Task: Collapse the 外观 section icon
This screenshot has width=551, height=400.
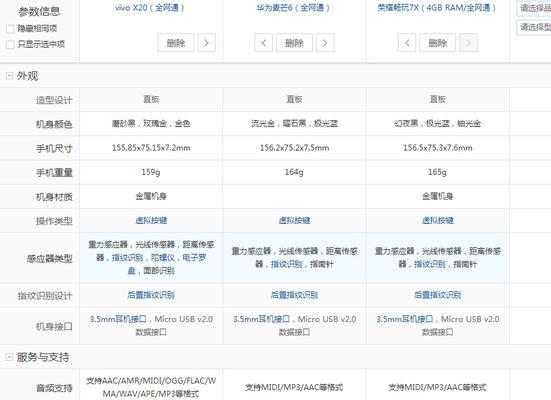Action: click(9, 76)
